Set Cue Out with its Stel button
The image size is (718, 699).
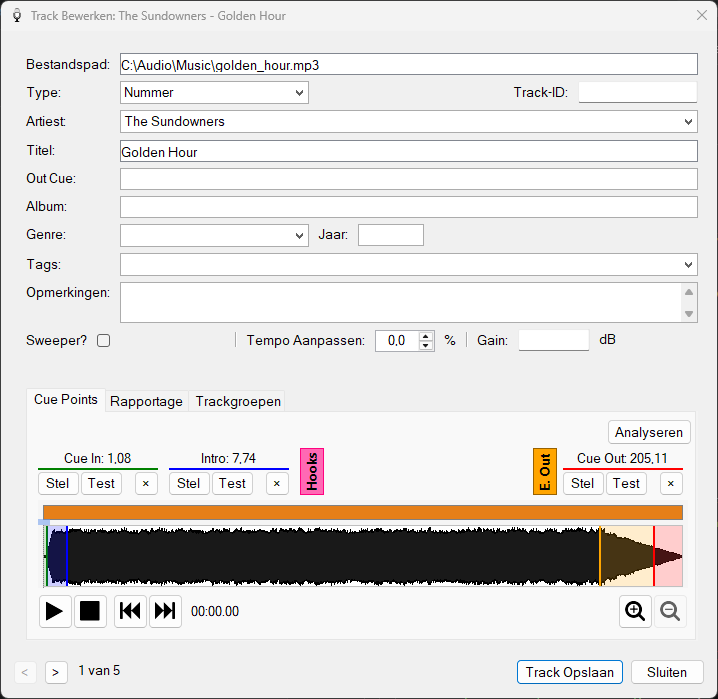582,484
